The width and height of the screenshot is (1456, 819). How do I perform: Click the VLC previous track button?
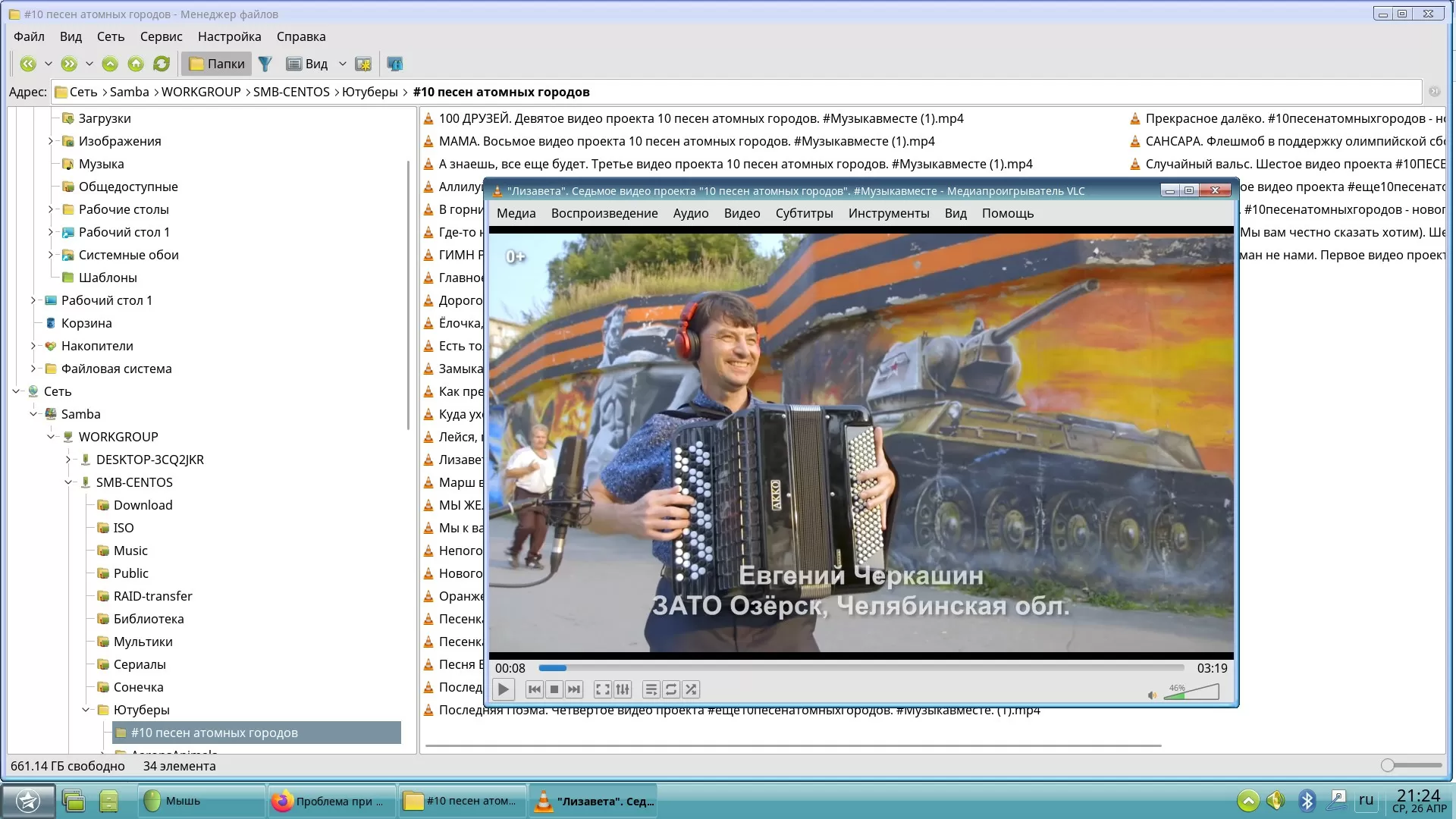[x=534, y=689]
